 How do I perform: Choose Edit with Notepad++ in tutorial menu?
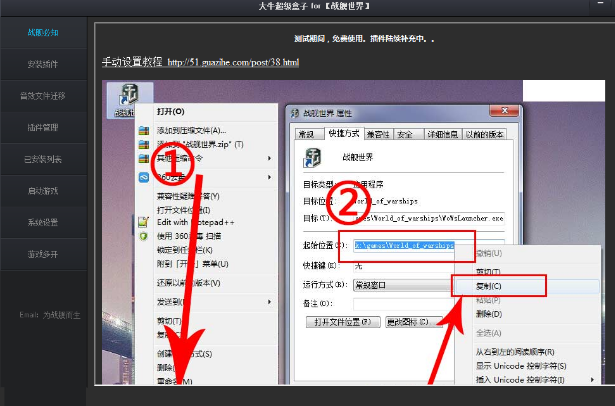click(195, 222)
